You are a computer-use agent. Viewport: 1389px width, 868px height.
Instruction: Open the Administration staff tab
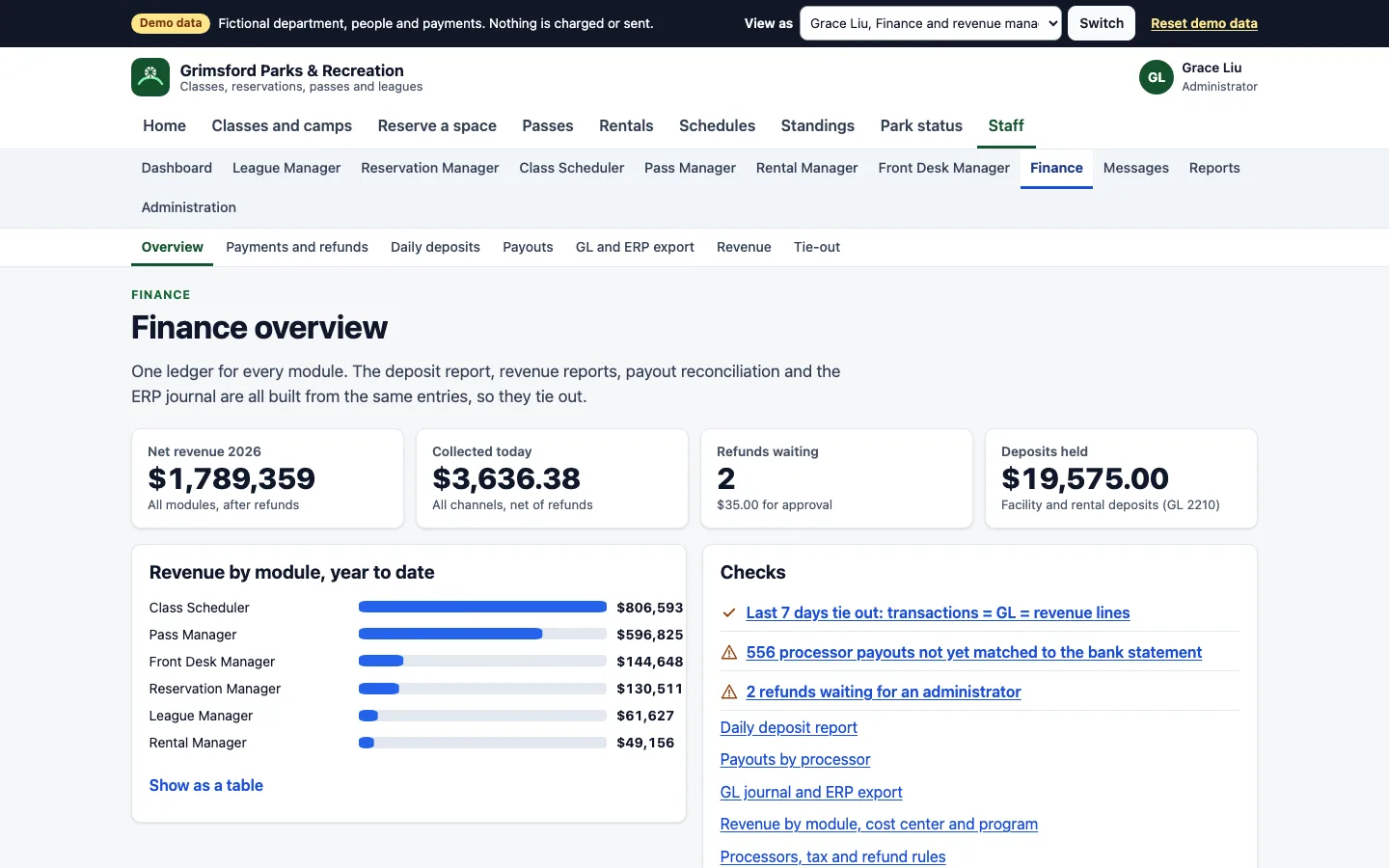(189, 207)
